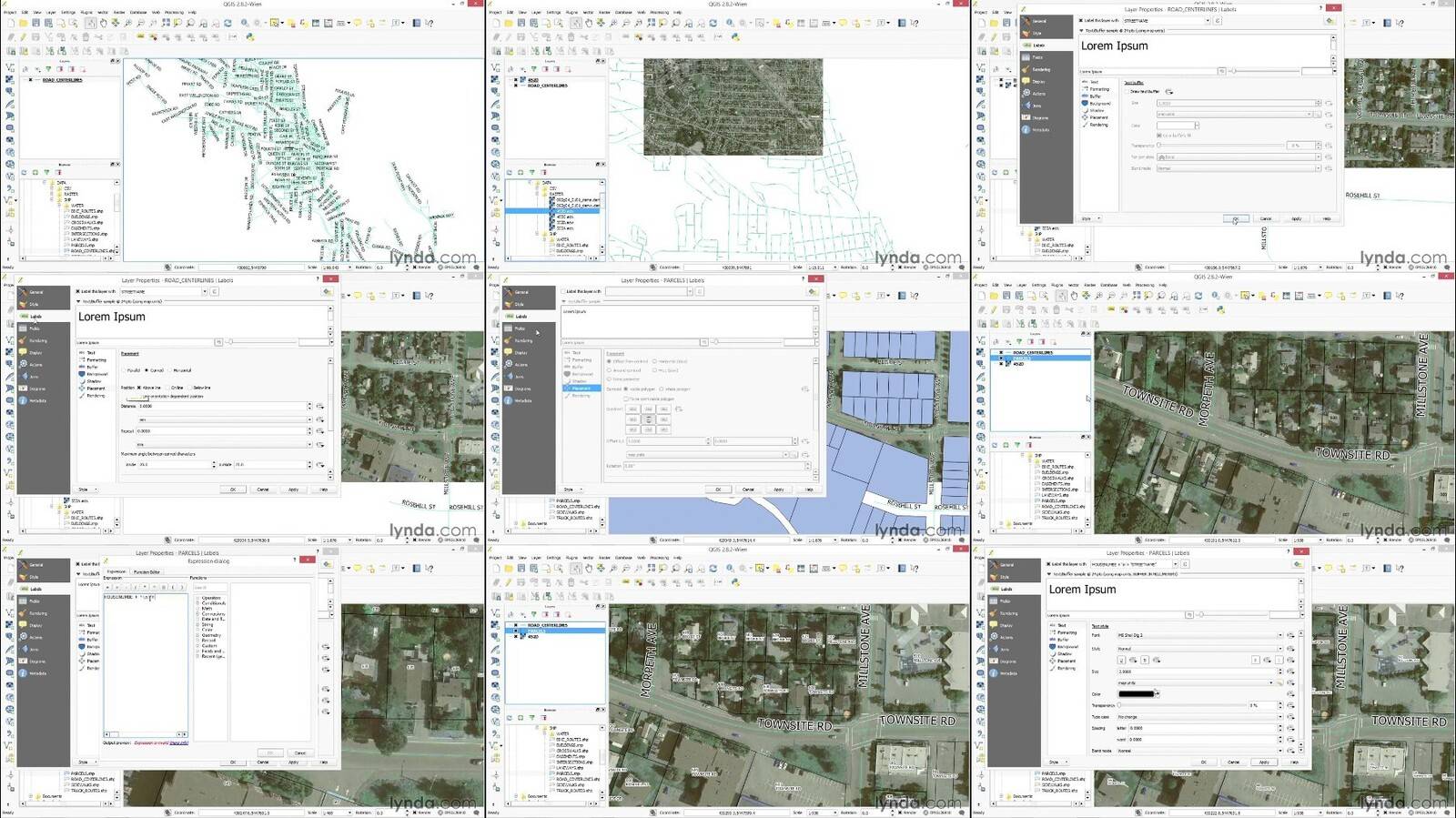
Task: Click Save Project icon in aerial-rectangle QGIS window
Action: coord(521,23)
